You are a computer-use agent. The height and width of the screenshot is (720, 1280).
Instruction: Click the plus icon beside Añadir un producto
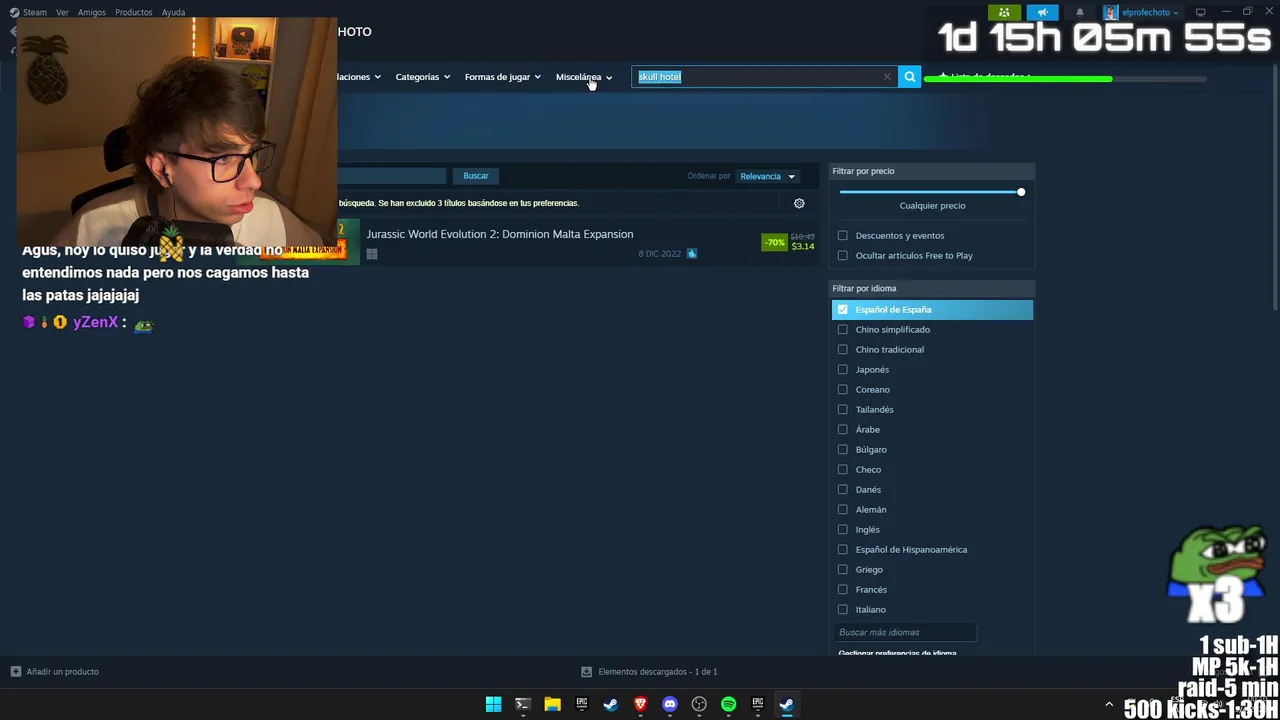pyautogui.click(x=15, y=672)
